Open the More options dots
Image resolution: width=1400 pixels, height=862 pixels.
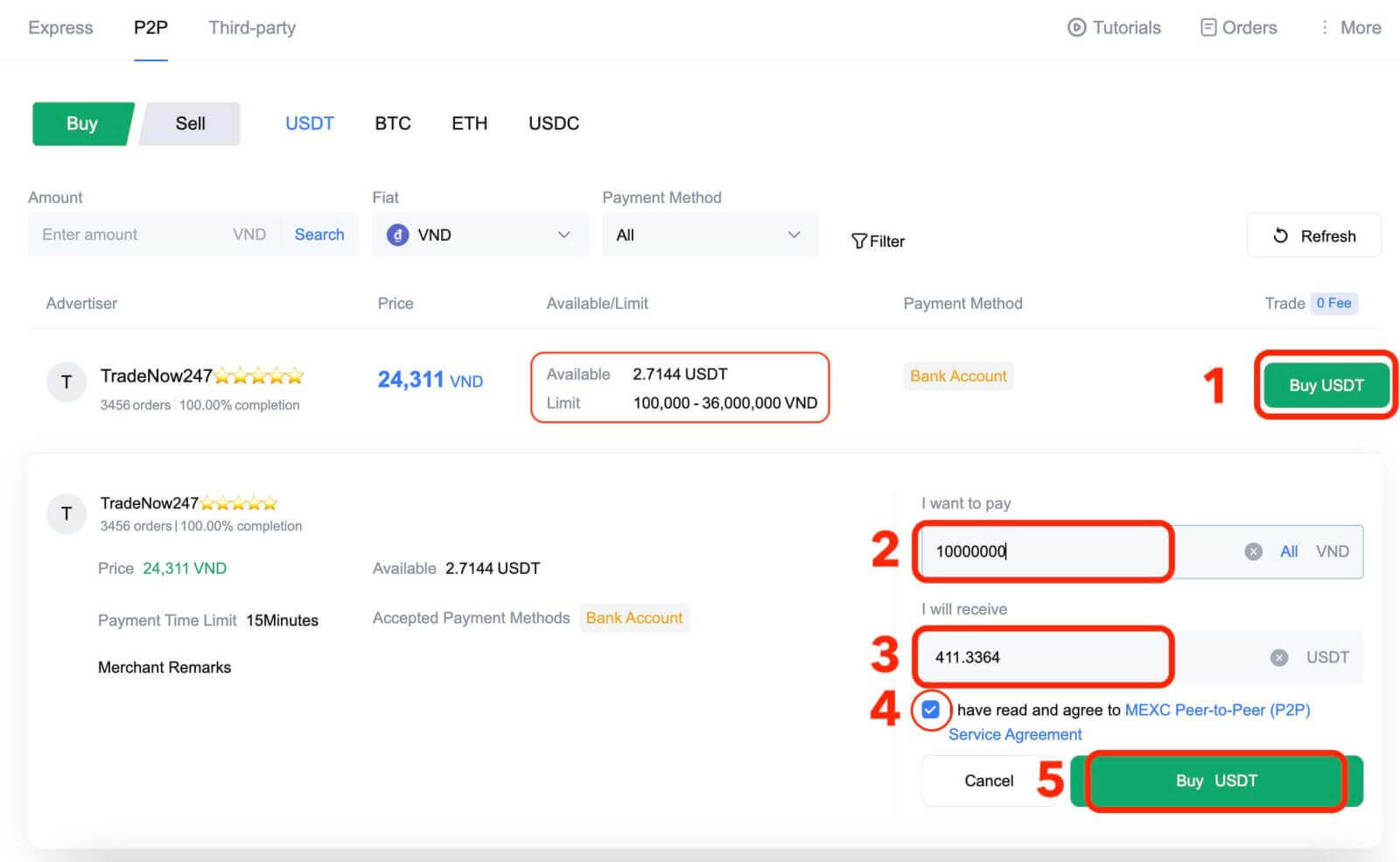click(1324, 27)
